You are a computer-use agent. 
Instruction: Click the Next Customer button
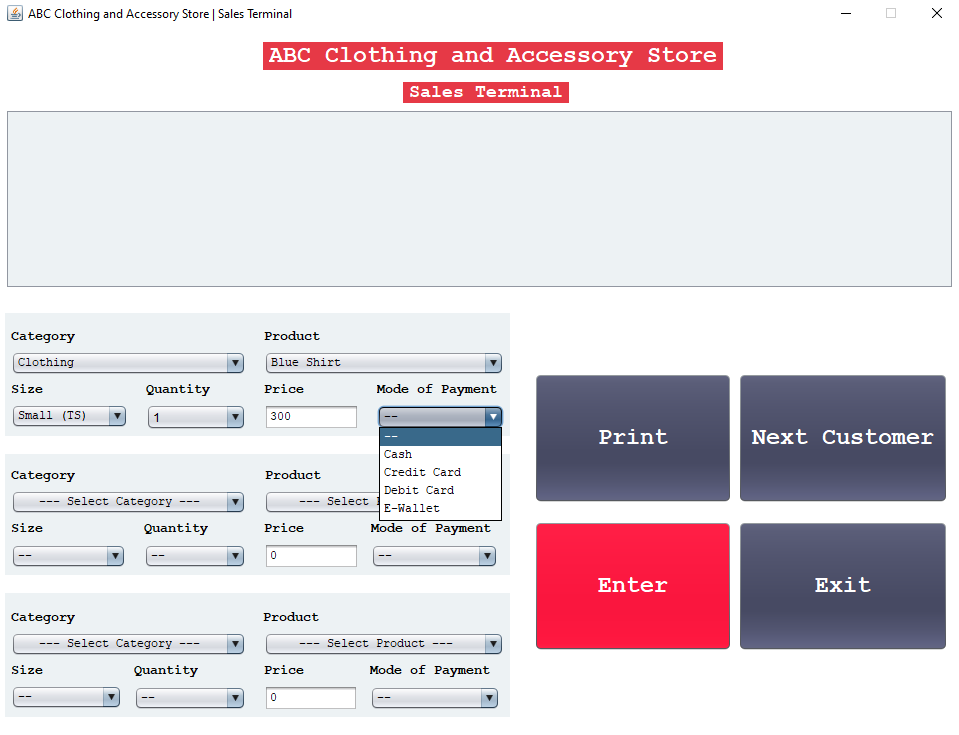point(843,438)
